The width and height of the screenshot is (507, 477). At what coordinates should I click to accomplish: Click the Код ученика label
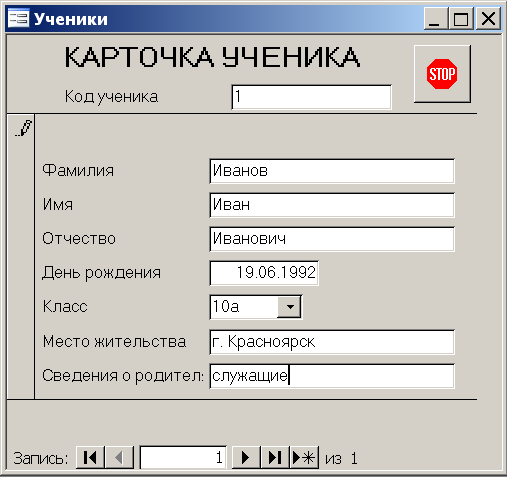[x=111, y=97]
